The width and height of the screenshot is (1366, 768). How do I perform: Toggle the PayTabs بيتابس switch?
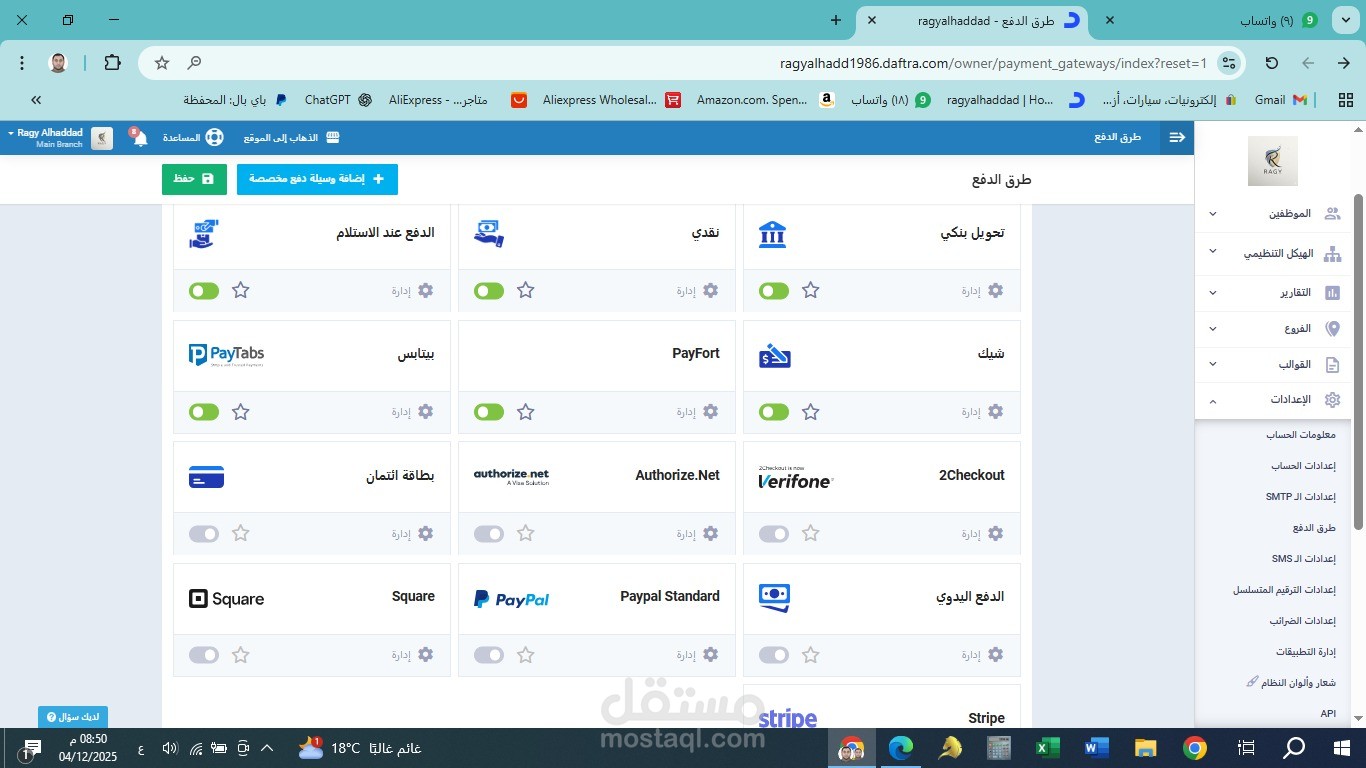204,412
